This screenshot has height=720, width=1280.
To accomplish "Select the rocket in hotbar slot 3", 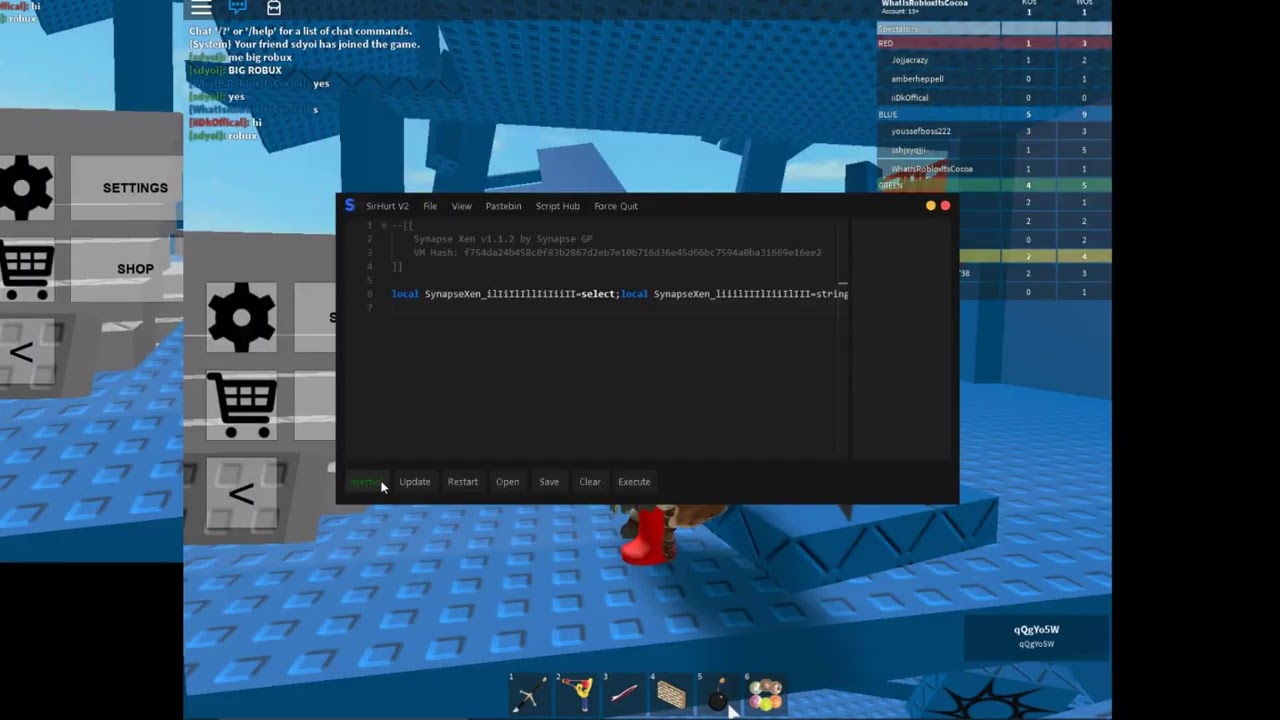I will (623, 693).
